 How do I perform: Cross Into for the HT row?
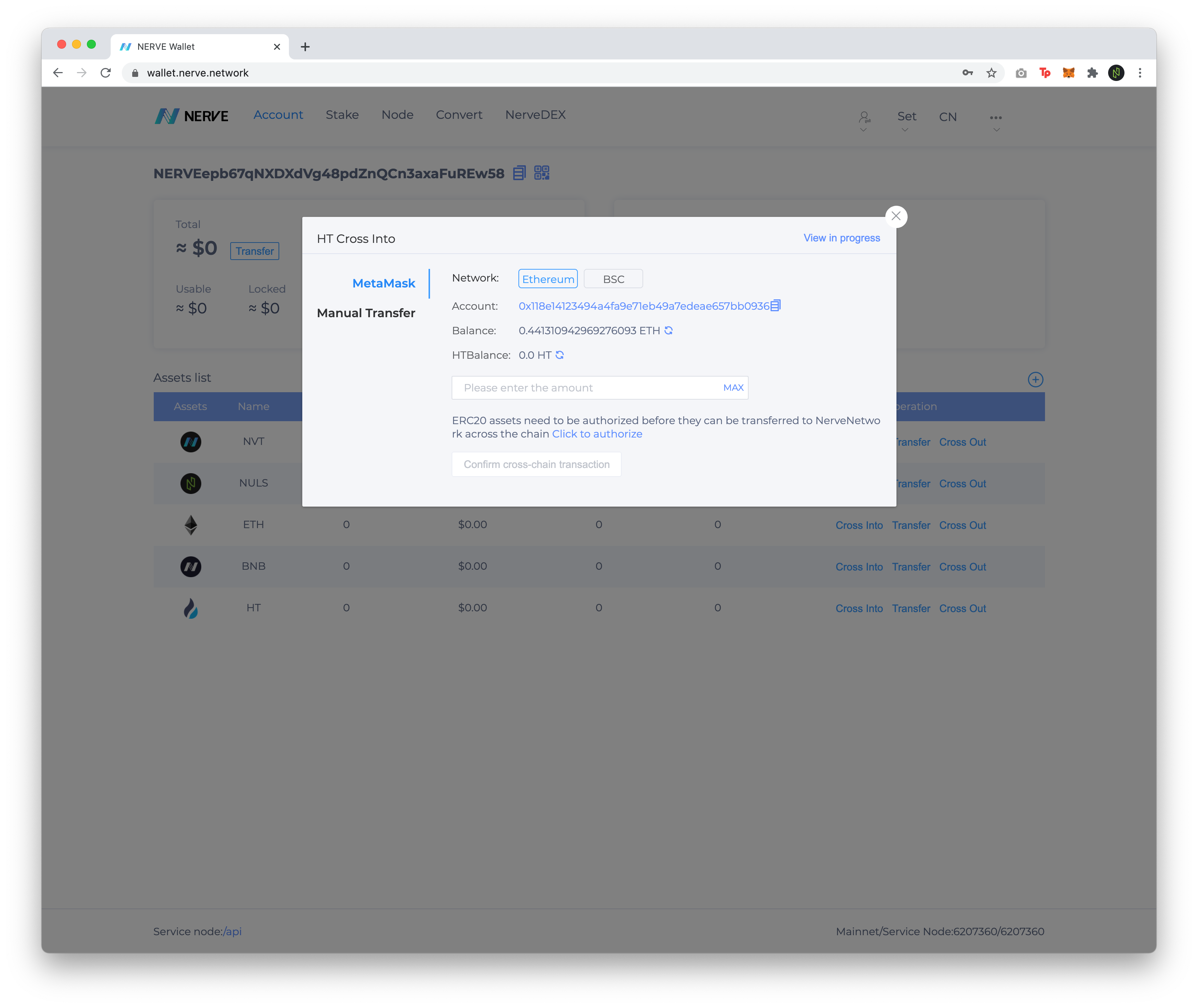[859, 609]
